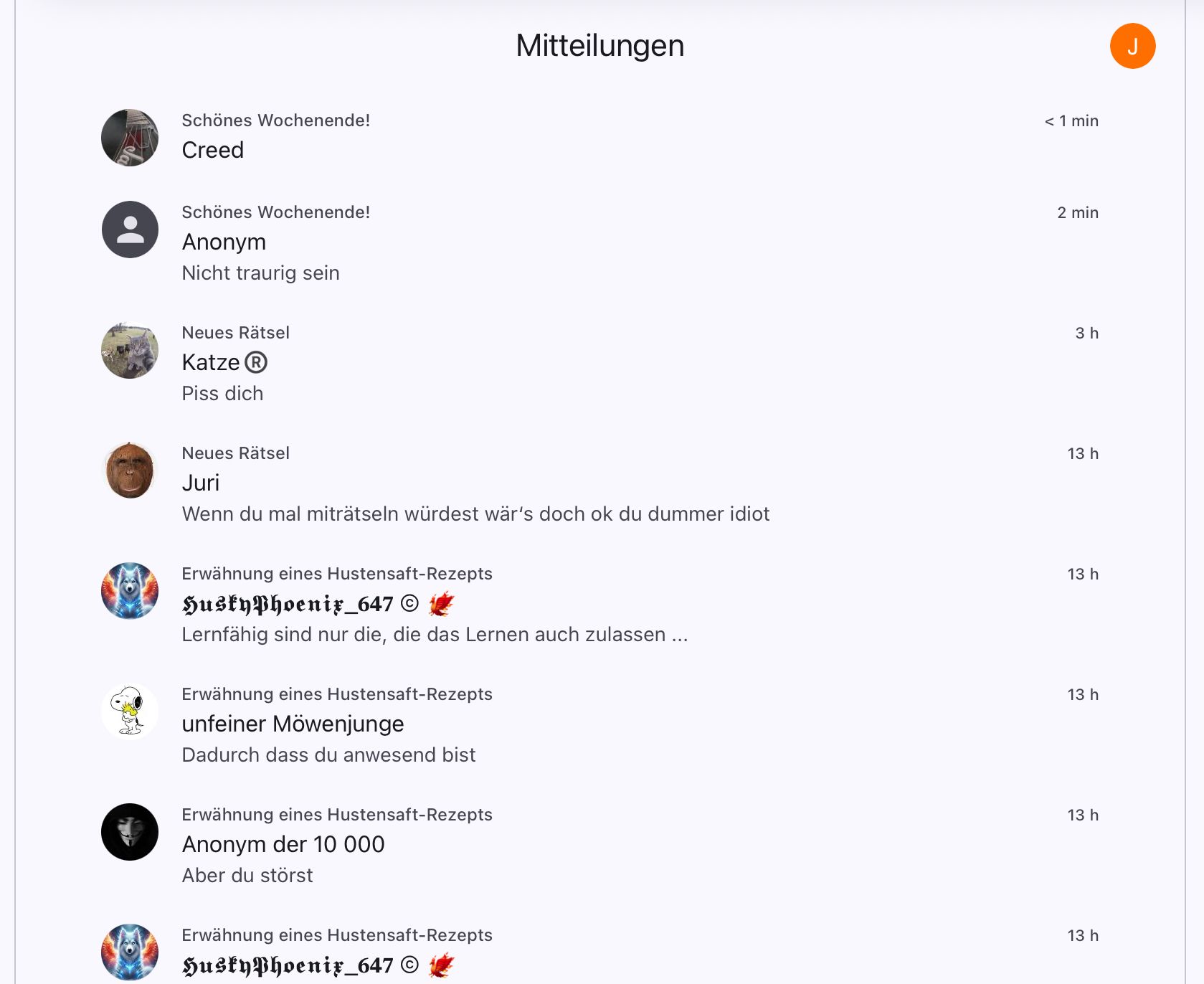
Task: Open the orange J profile avatar
Action: (1132, 46)
